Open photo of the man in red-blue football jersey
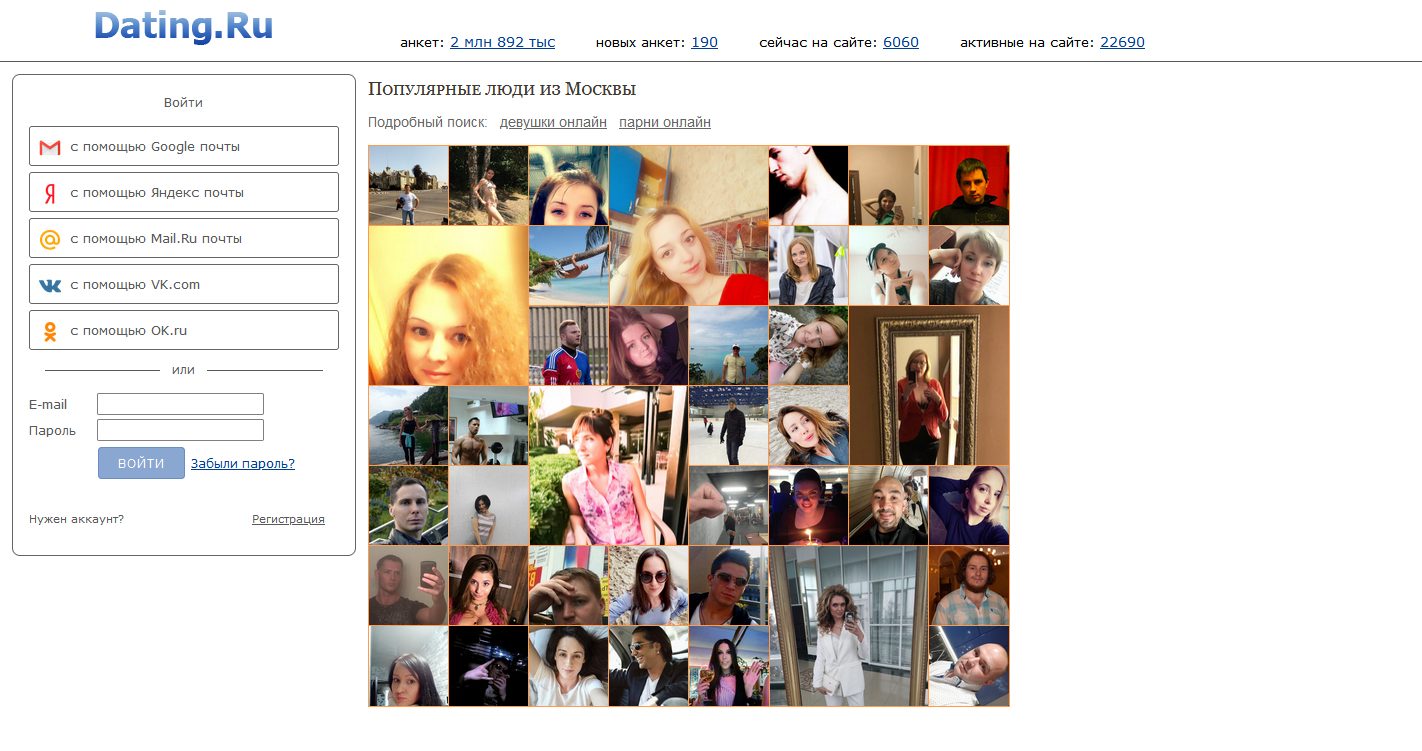Image resolution: width=1422 pixels, height=751 pixels. point(568,345)
